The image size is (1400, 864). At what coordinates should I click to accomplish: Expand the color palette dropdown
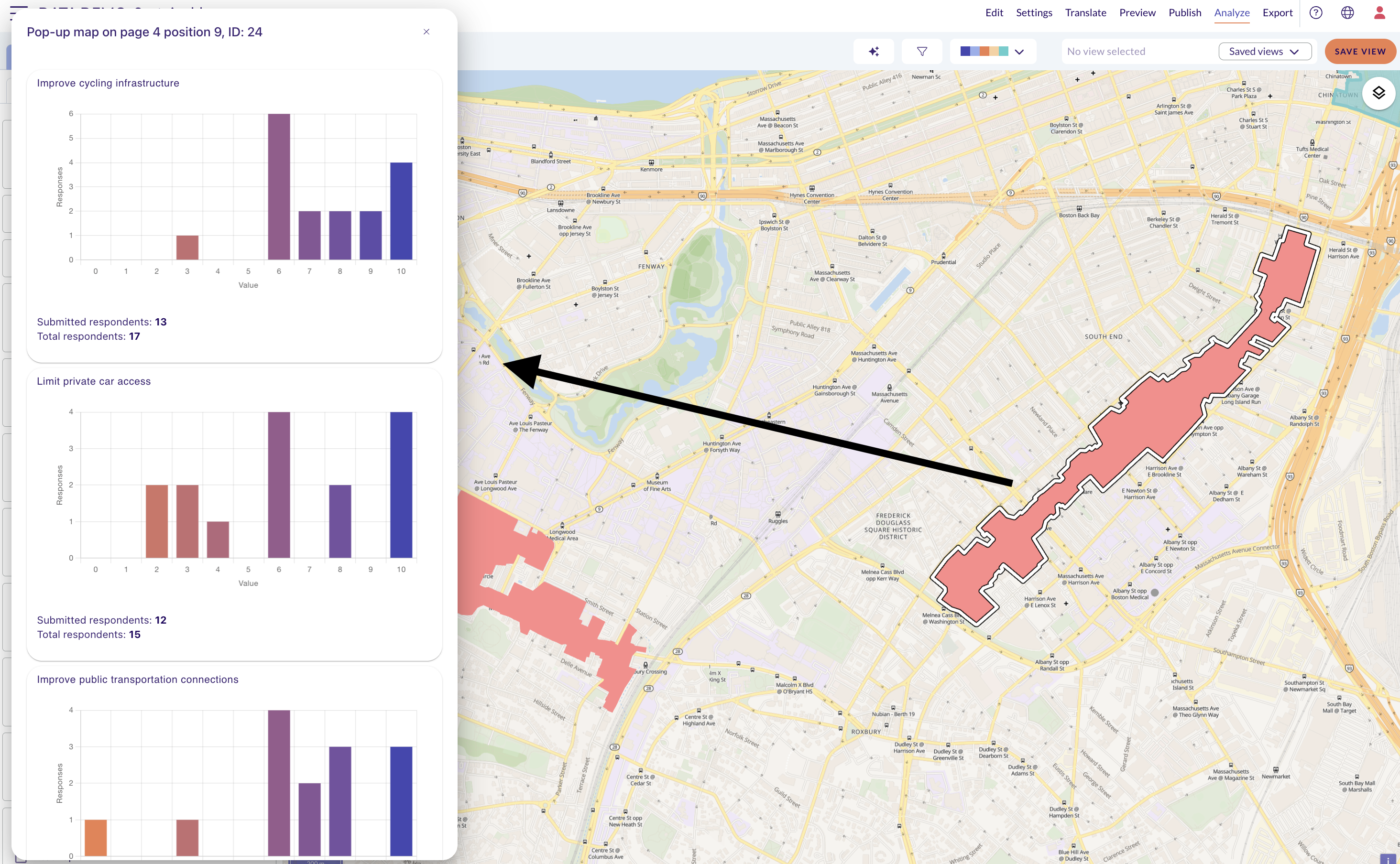click(1019, 52)
